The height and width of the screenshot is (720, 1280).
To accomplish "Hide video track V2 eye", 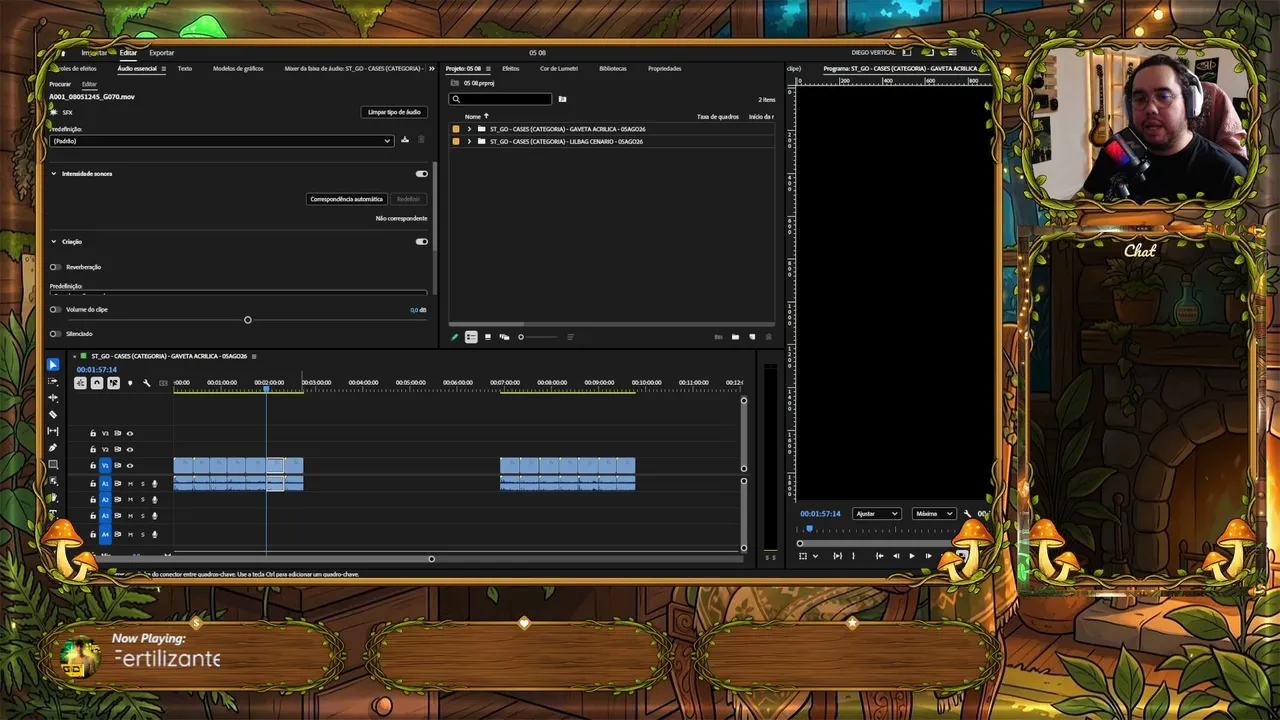I will [129, 450].
